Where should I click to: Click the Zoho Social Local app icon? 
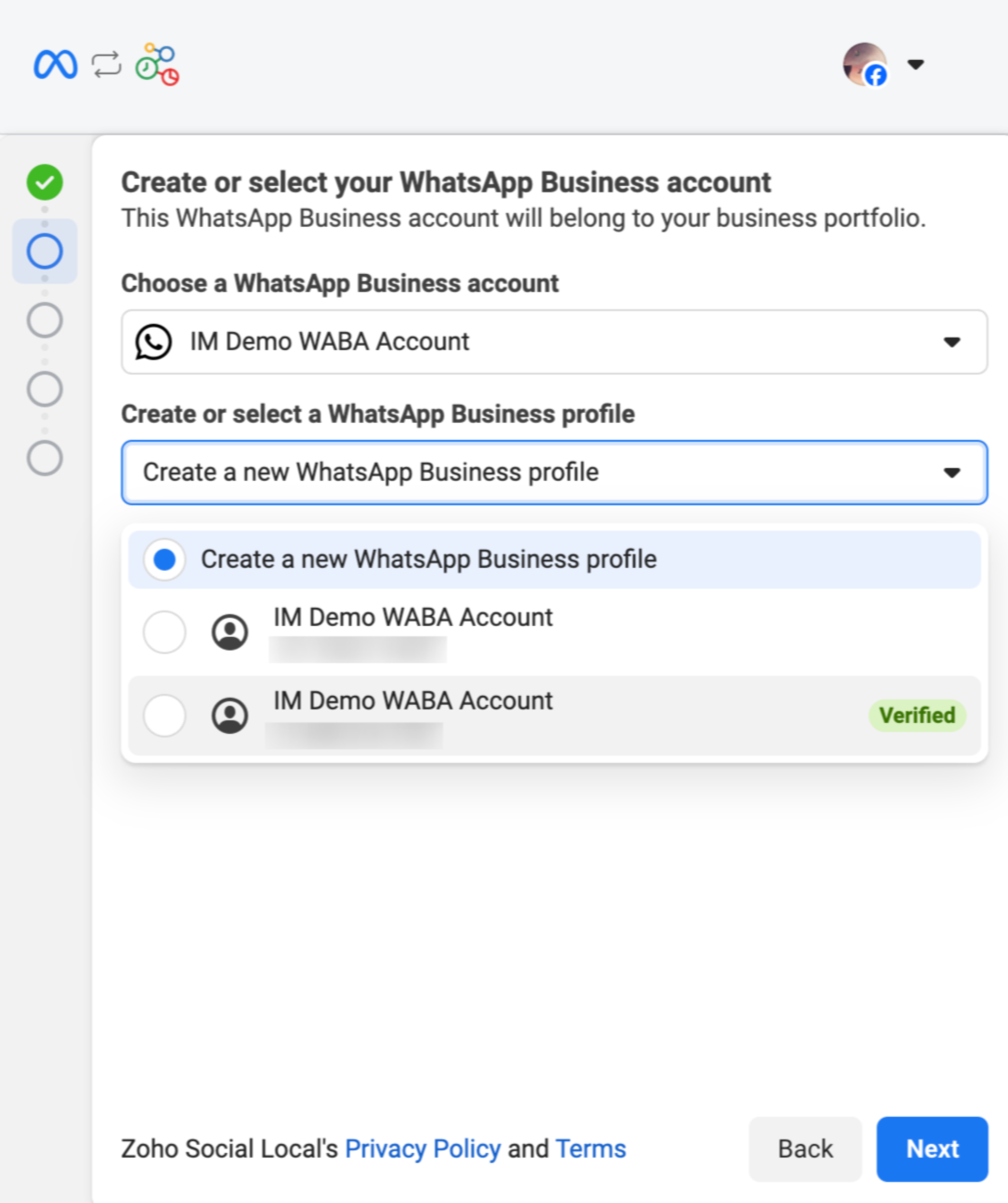[x=157, y=64]
